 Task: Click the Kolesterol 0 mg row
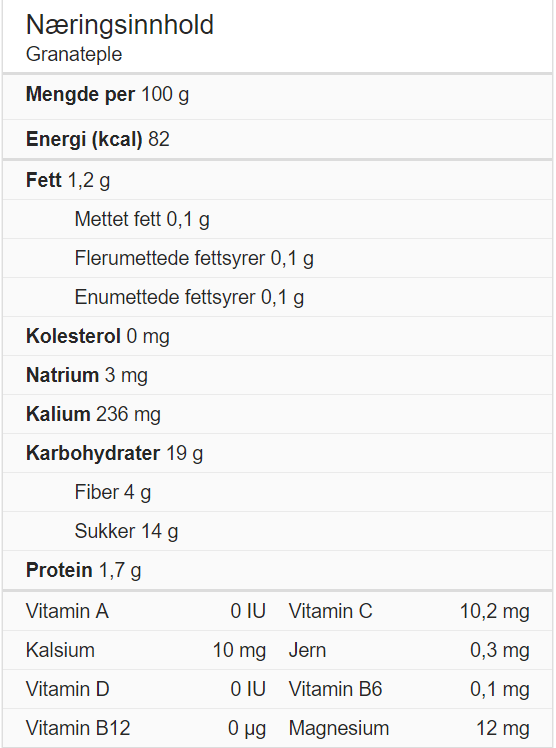click(278, 336)
